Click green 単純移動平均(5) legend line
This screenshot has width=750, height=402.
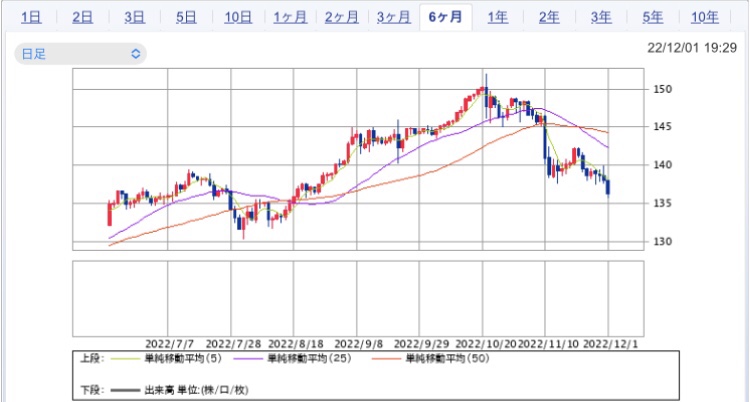[125, 358]
